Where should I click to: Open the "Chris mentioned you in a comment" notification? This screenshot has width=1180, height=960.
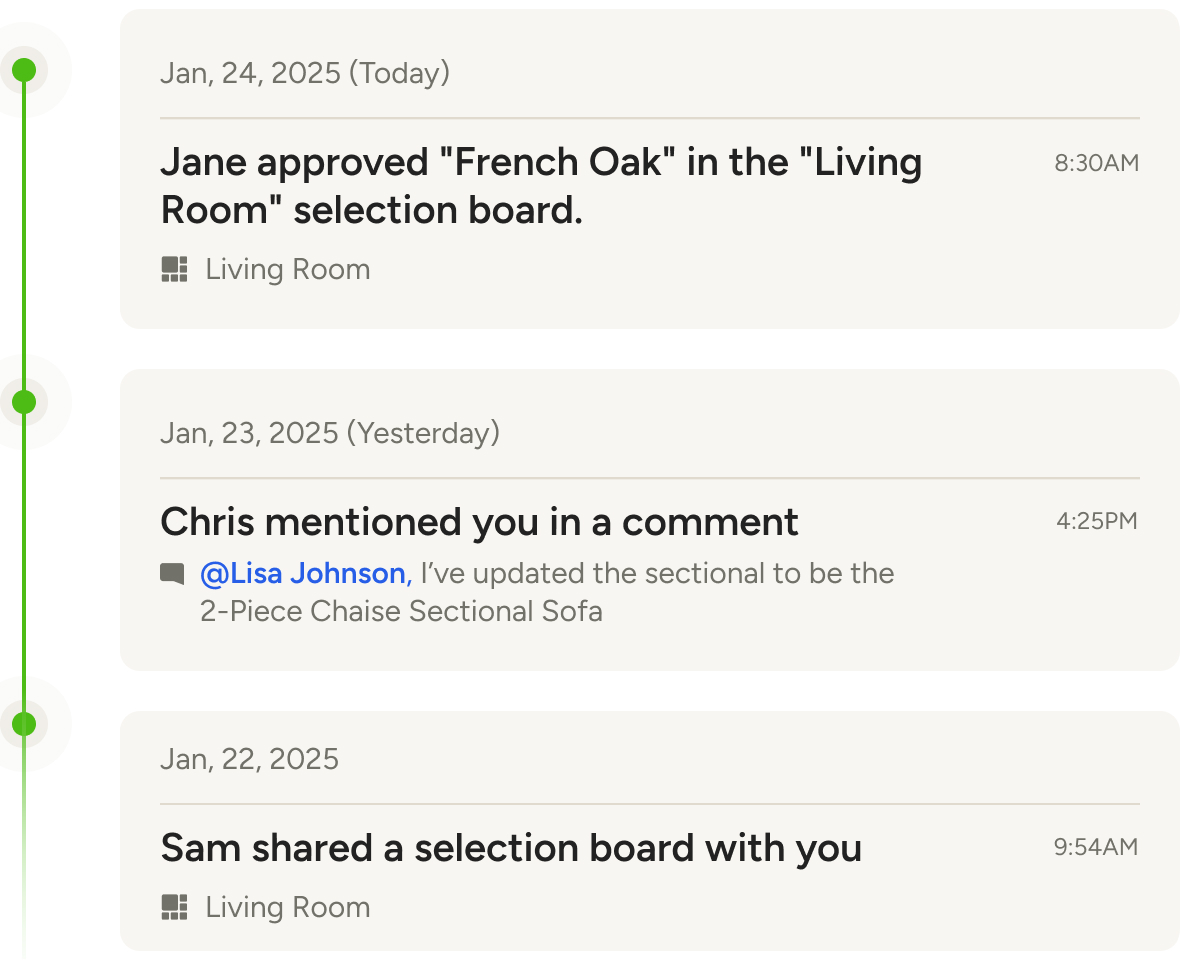(479, 521)
